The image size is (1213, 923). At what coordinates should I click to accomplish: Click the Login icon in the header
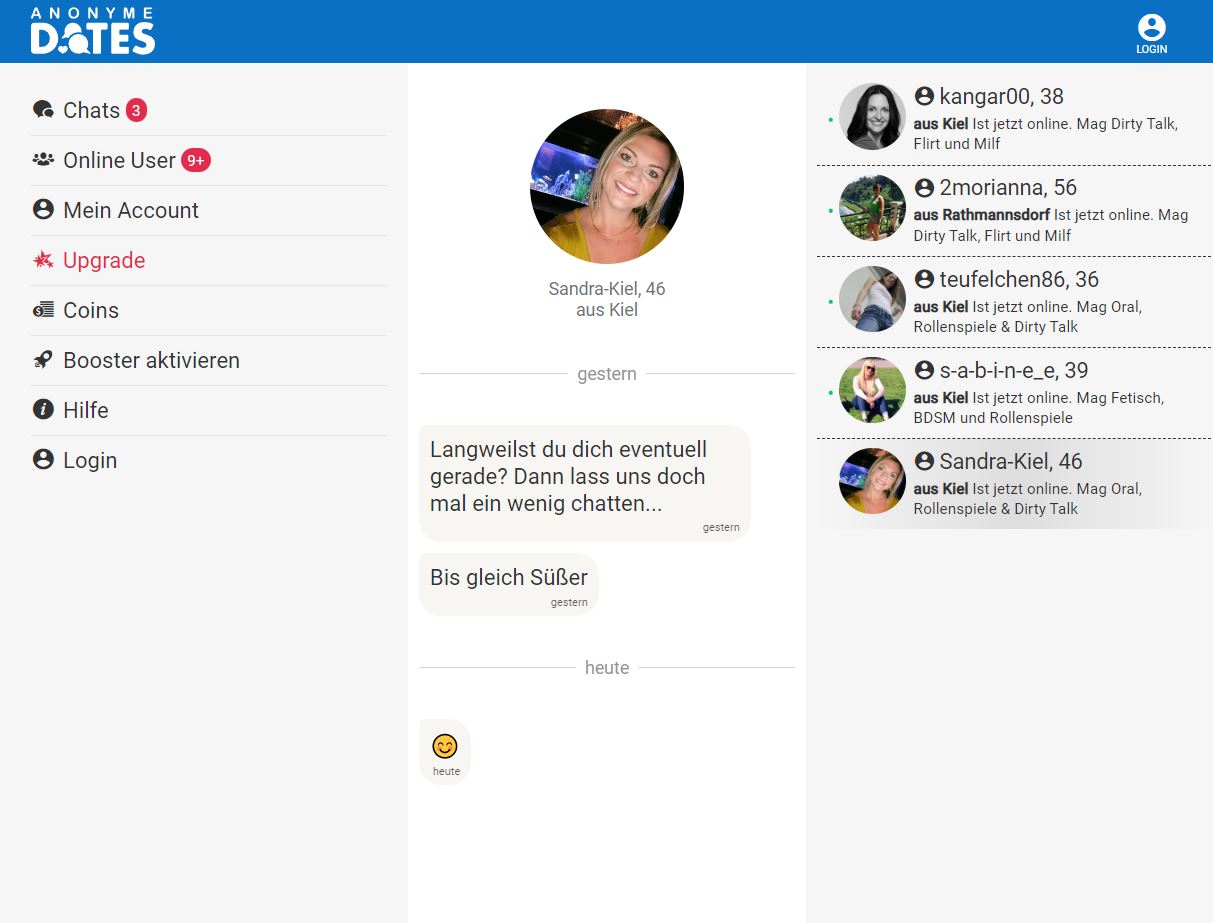(1151, 33)
